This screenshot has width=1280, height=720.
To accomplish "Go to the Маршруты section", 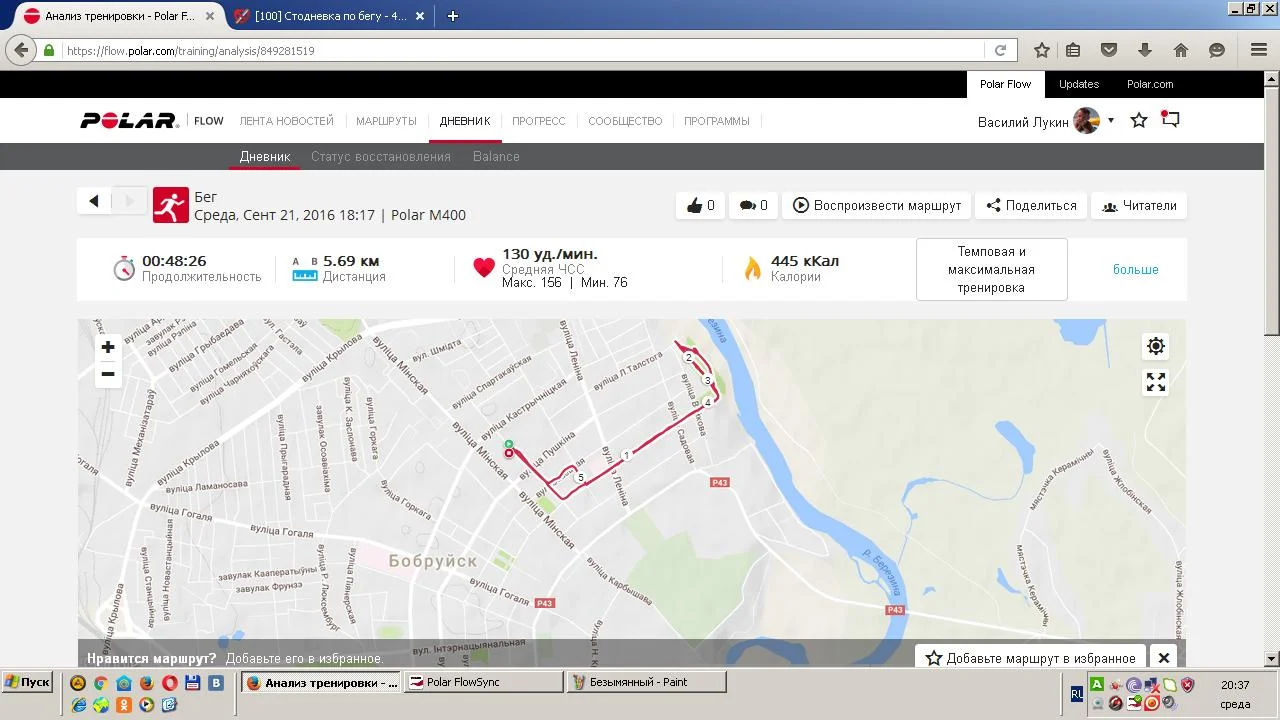I will [386, 121].
